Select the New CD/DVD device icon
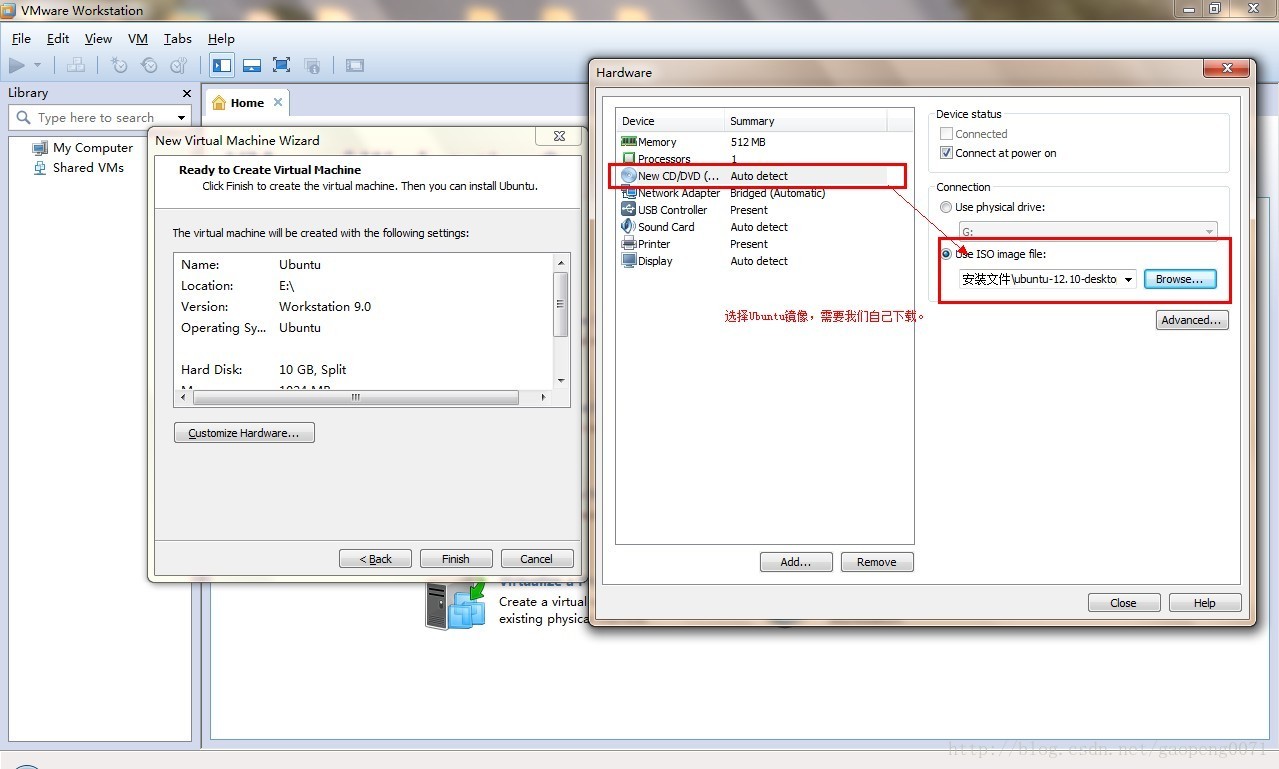 pos(628,176)
